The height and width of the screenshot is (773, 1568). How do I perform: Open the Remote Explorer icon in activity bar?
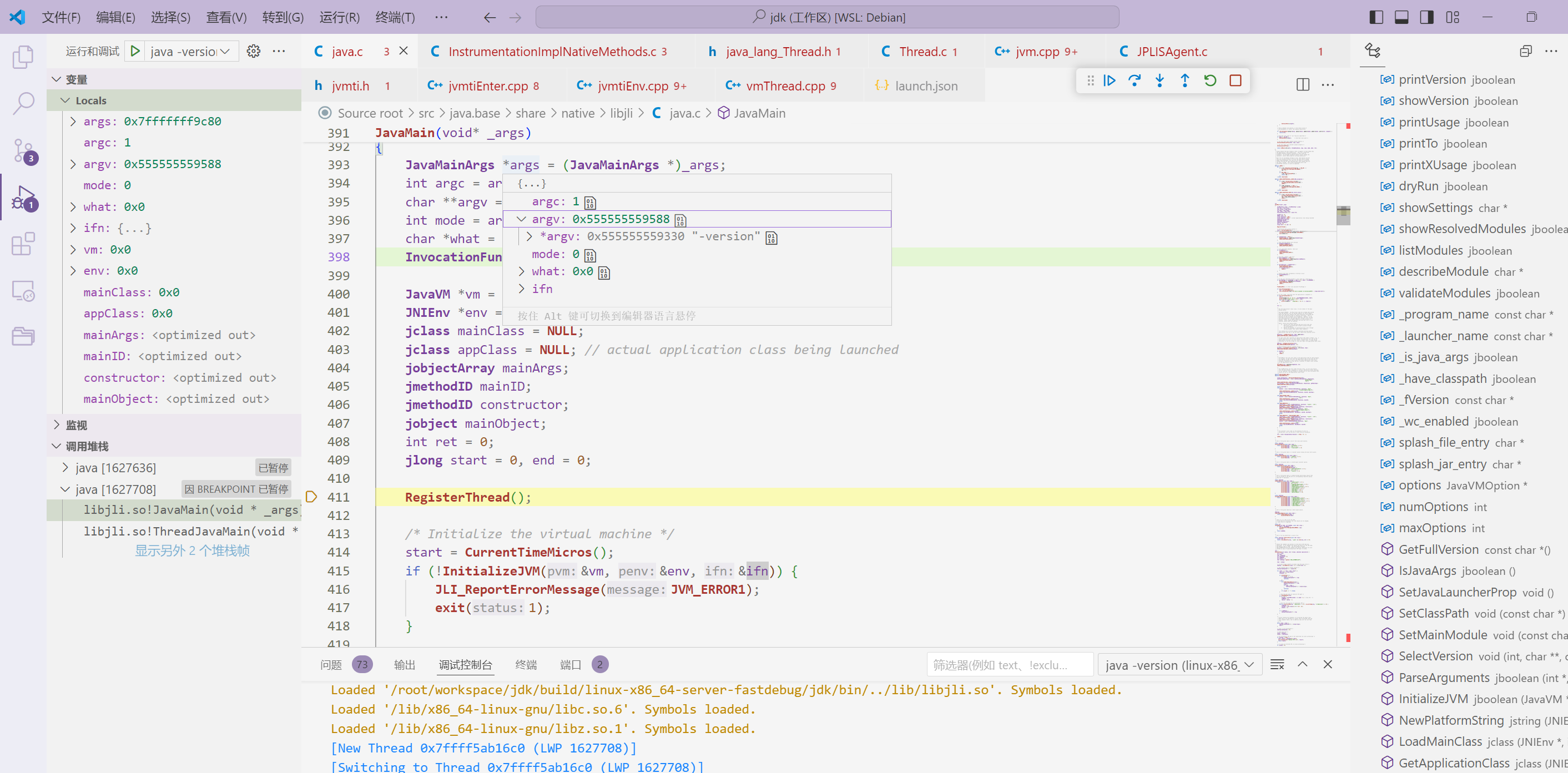pos(23,291)
